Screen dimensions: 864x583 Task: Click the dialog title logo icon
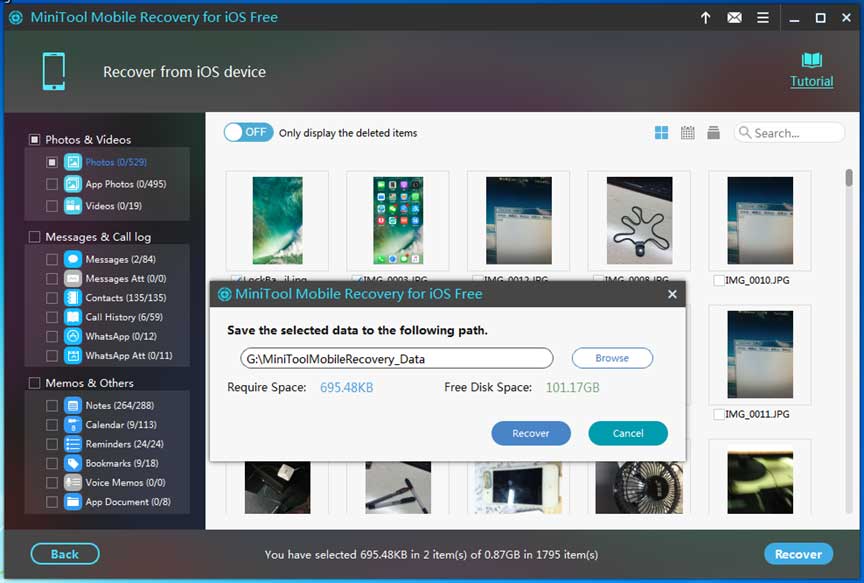(224, 294)
